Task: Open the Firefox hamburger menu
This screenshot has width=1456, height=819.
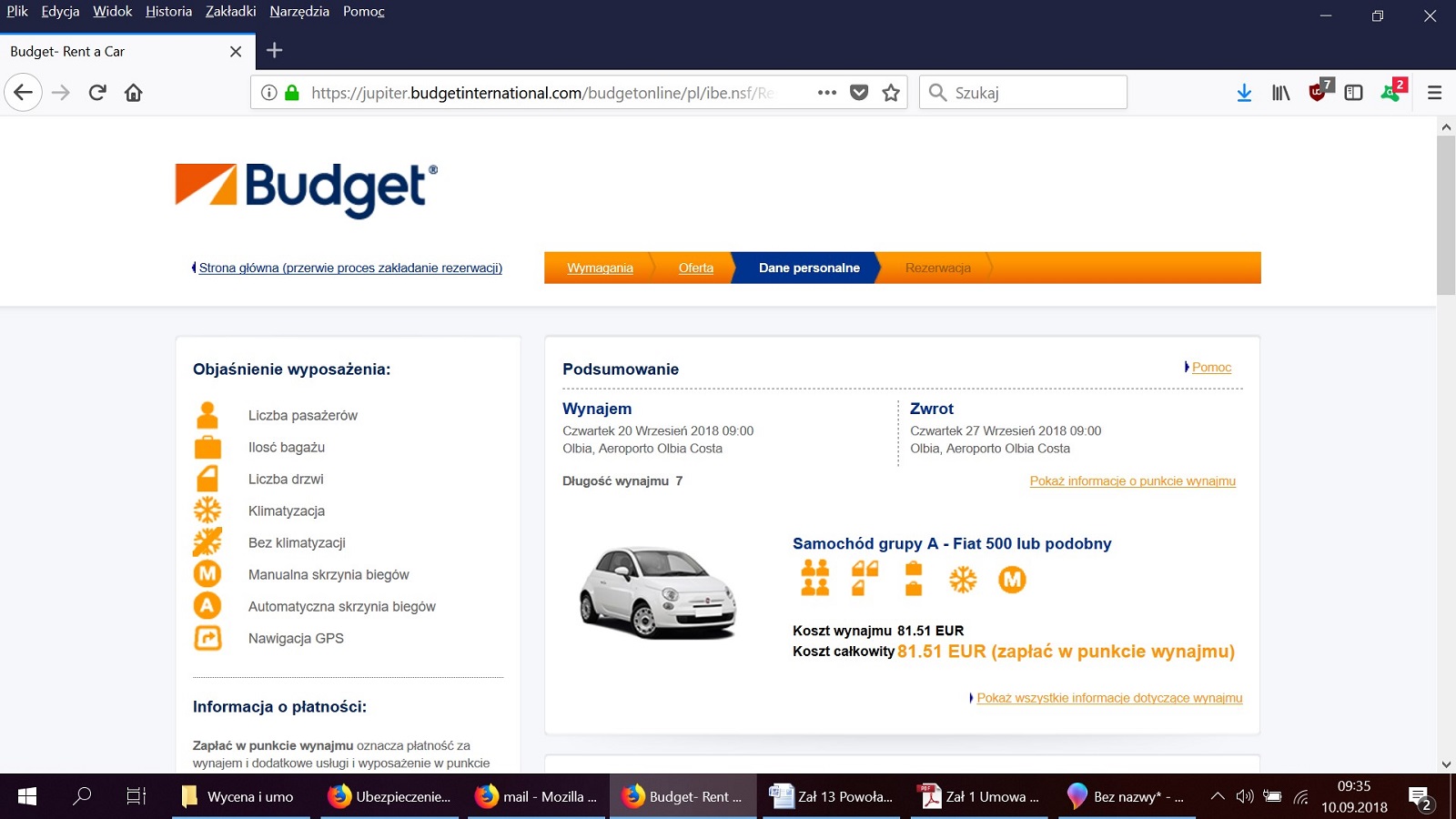Action: click(1435, 93)
